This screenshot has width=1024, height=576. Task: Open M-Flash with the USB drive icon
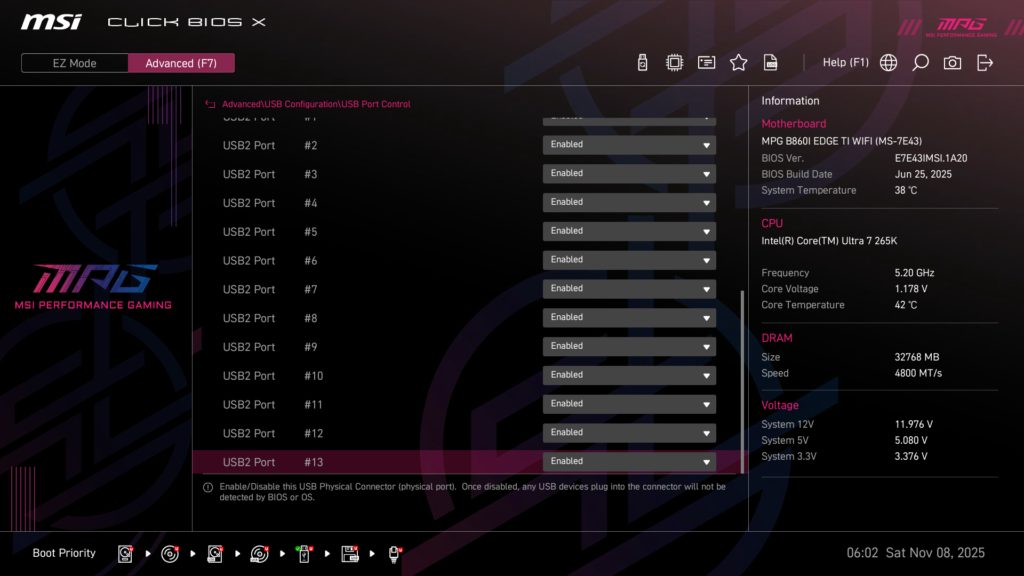point(641,61)
